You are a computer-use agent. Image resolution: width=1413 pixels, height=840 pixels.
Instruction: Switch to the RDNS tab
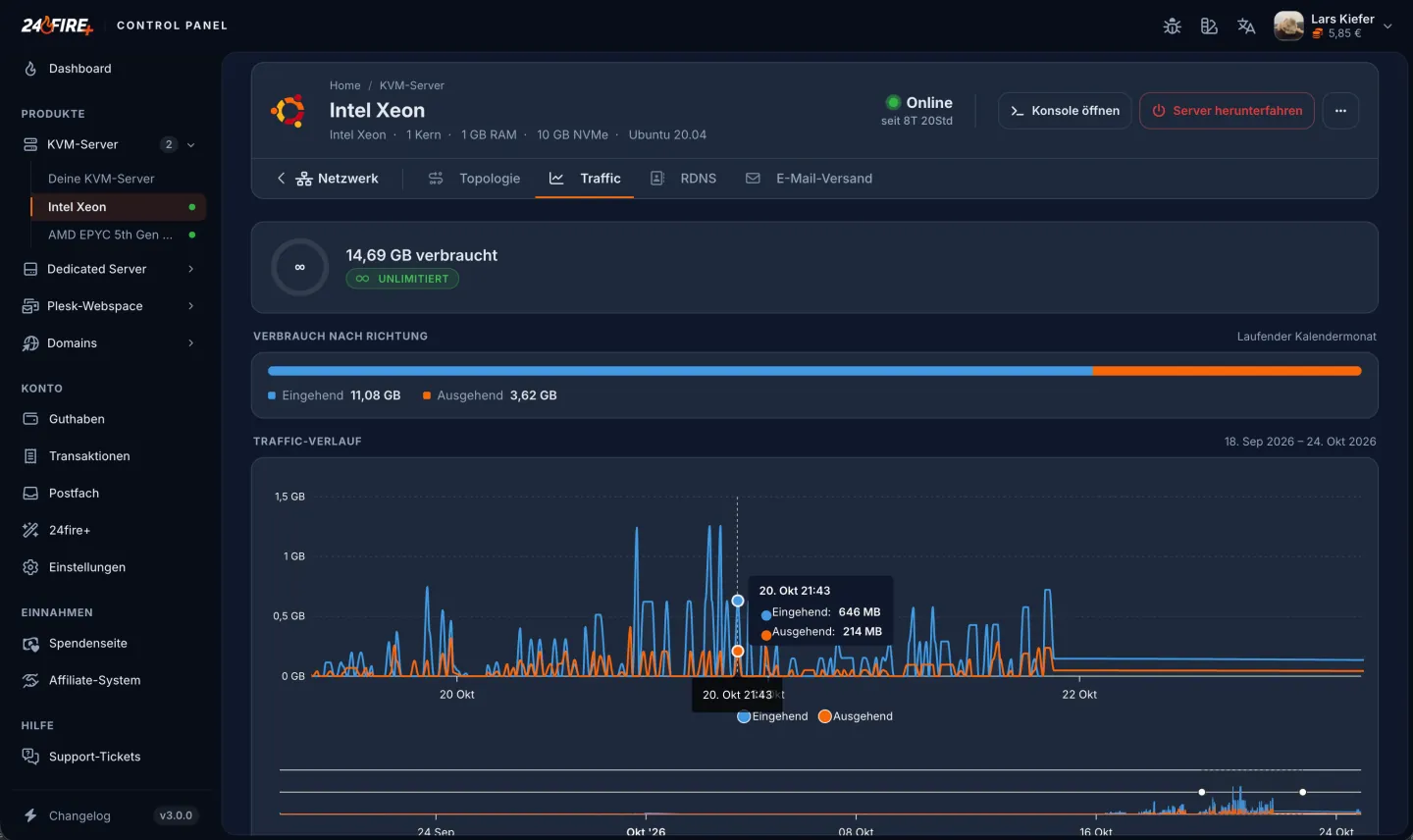(683, 179)
